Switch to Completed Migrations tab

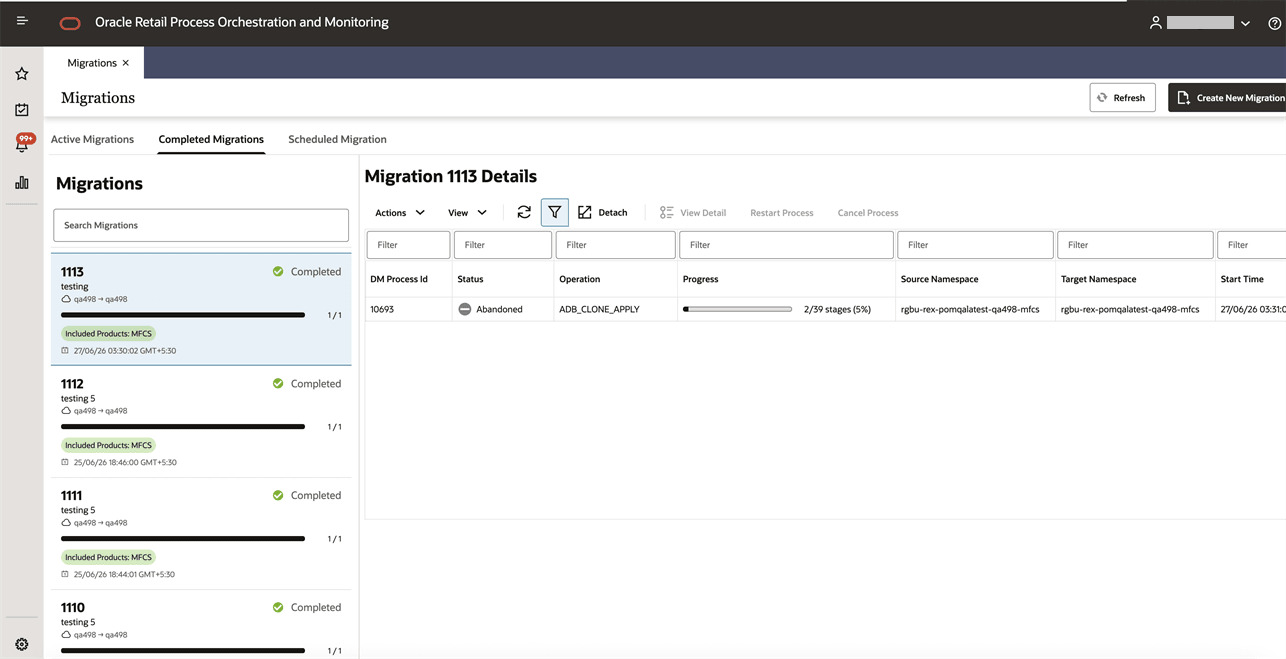tap(211, 139)
